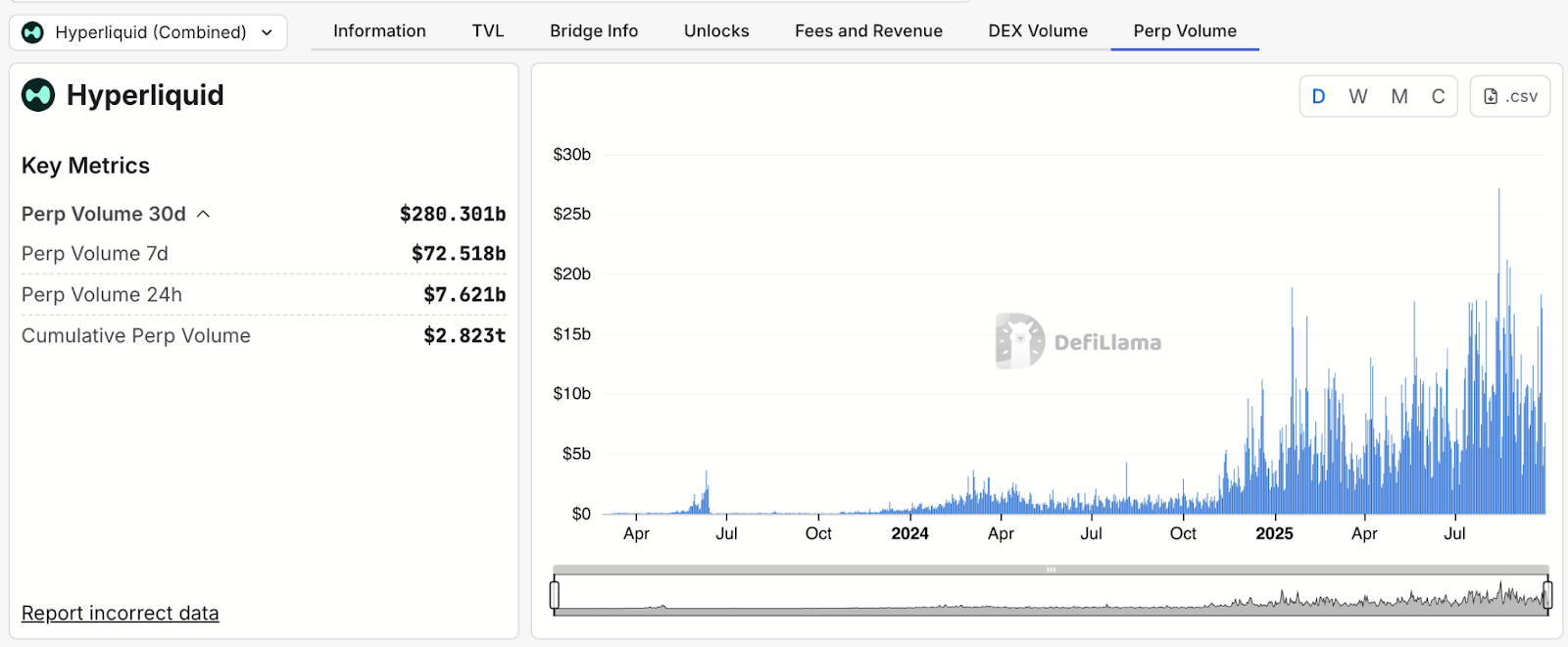This screenshot has width=1568, height=647.
Task: Go to the Bridge Info tab
Action: pos(594,30)
